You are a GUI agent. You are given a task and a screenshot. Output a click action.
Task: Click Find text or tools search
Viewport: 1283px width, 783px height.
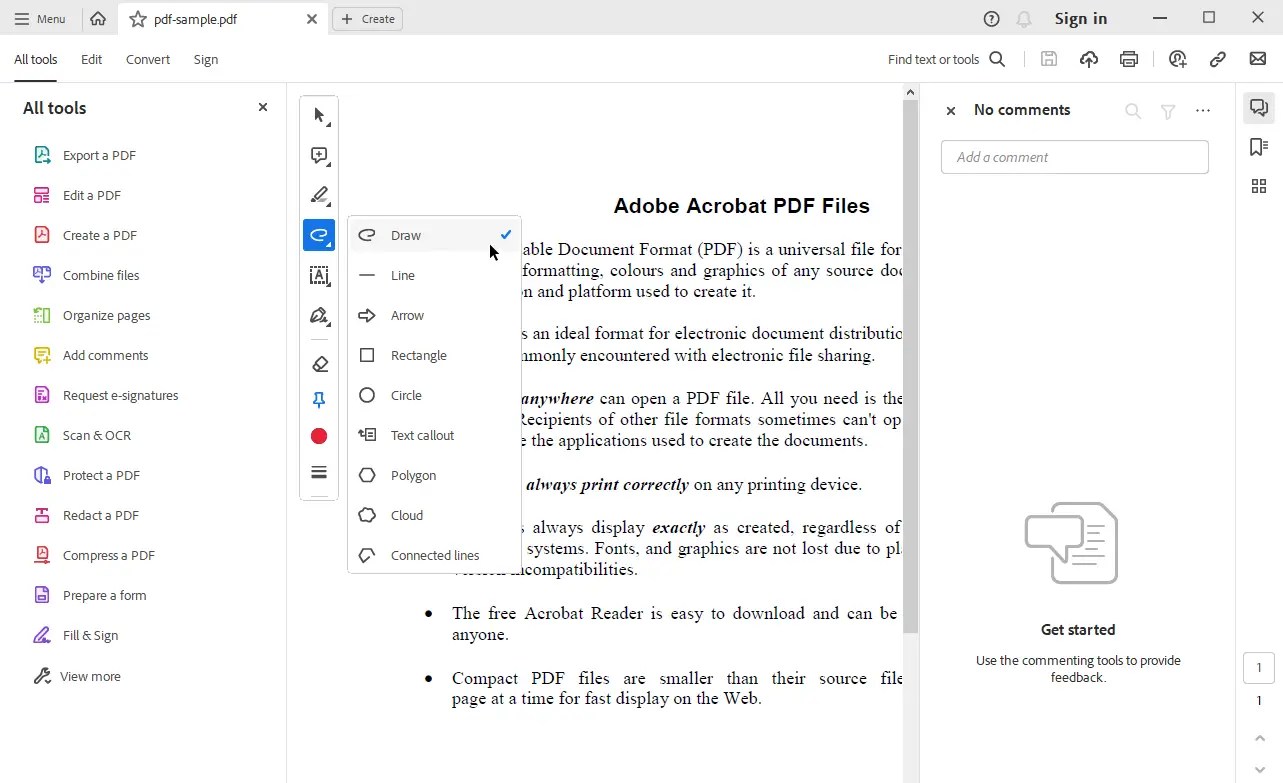coord(946,59)
